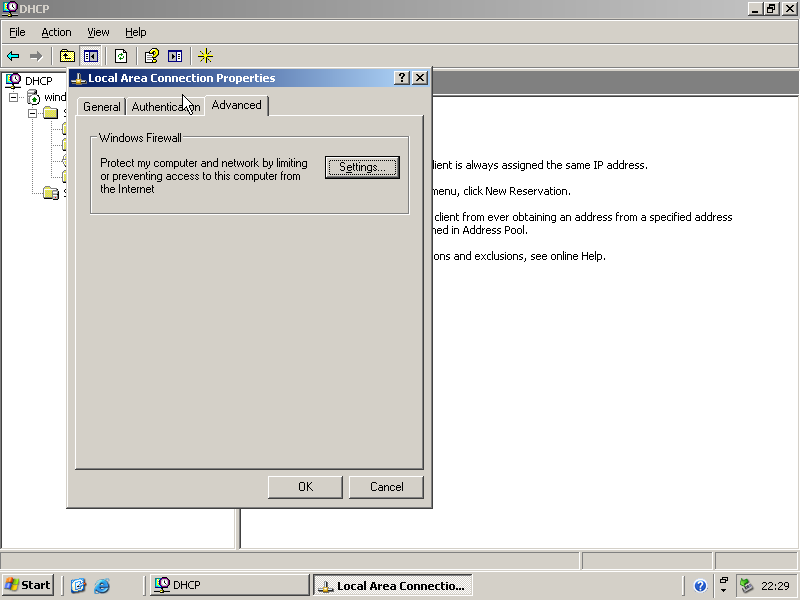The image size is (800, 600).
Task: Click the Up One Level folder icon
Action: [x=67, y=56]
